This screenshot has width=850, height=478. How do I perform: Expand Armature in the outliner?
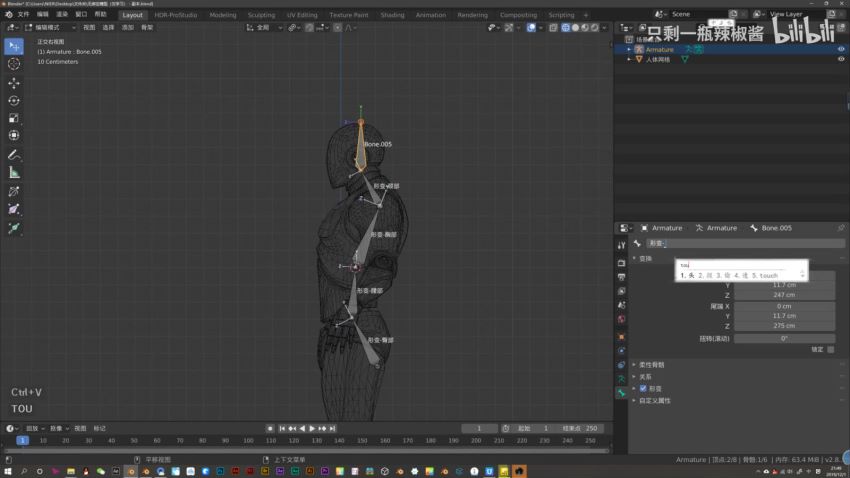(629, 49)
